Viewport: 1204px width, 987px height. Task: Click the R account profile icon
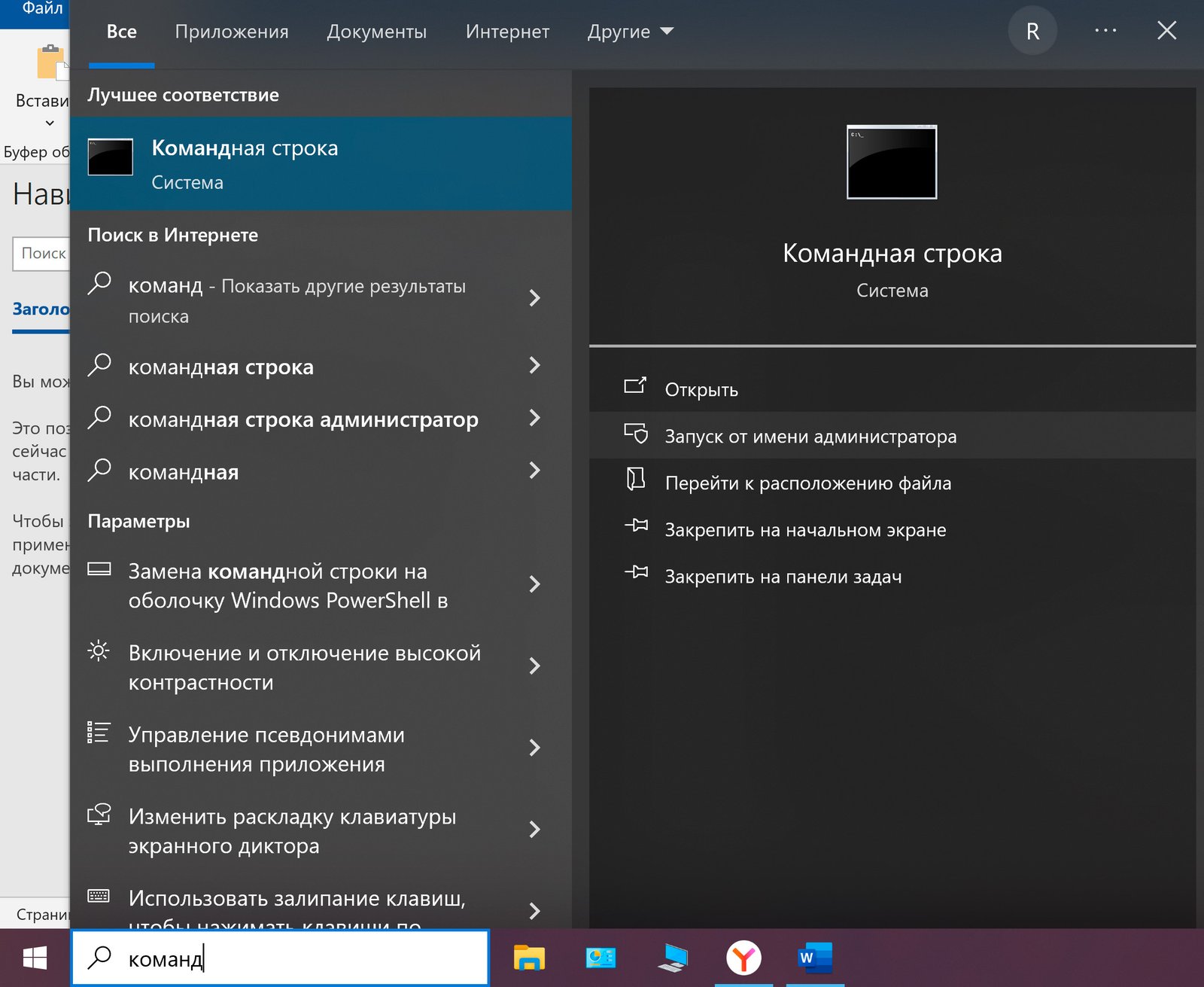tap(1032, 31)
